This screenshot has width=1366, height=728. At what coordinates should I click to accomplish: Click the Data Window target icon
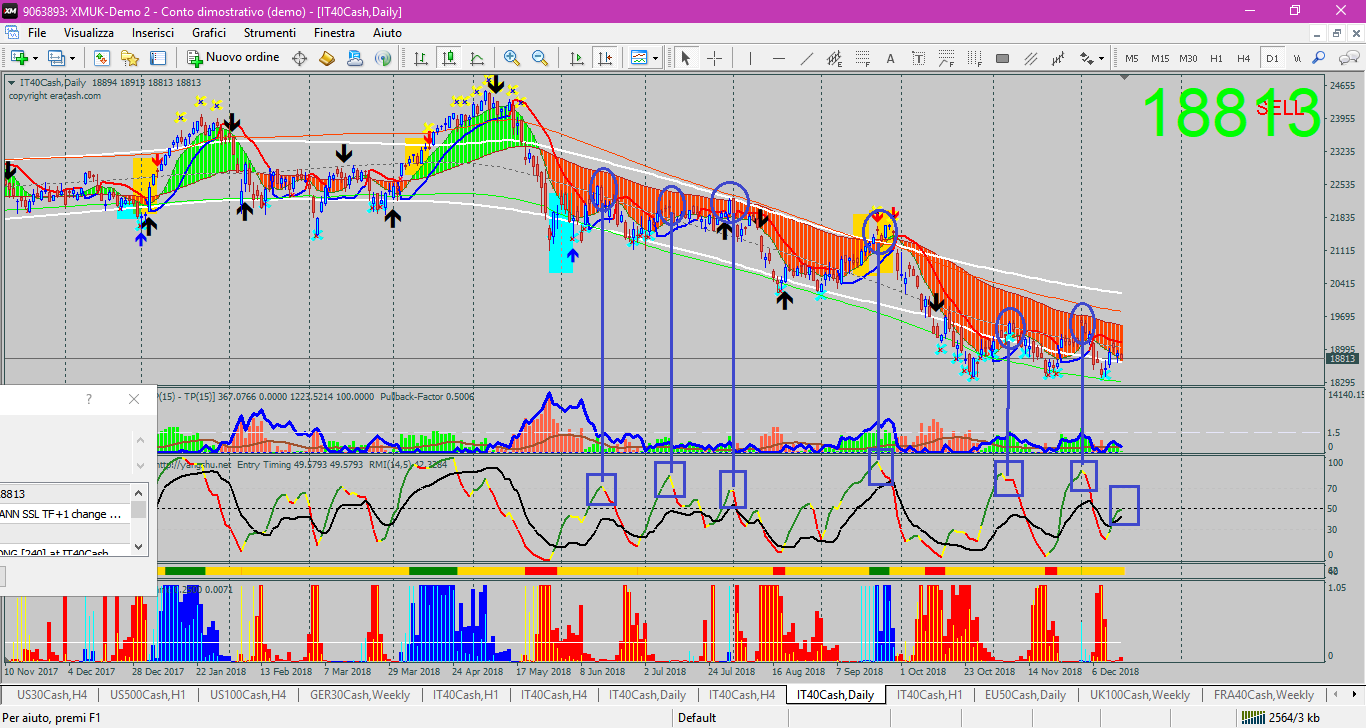pyautogui.click(x=299, y=57)
